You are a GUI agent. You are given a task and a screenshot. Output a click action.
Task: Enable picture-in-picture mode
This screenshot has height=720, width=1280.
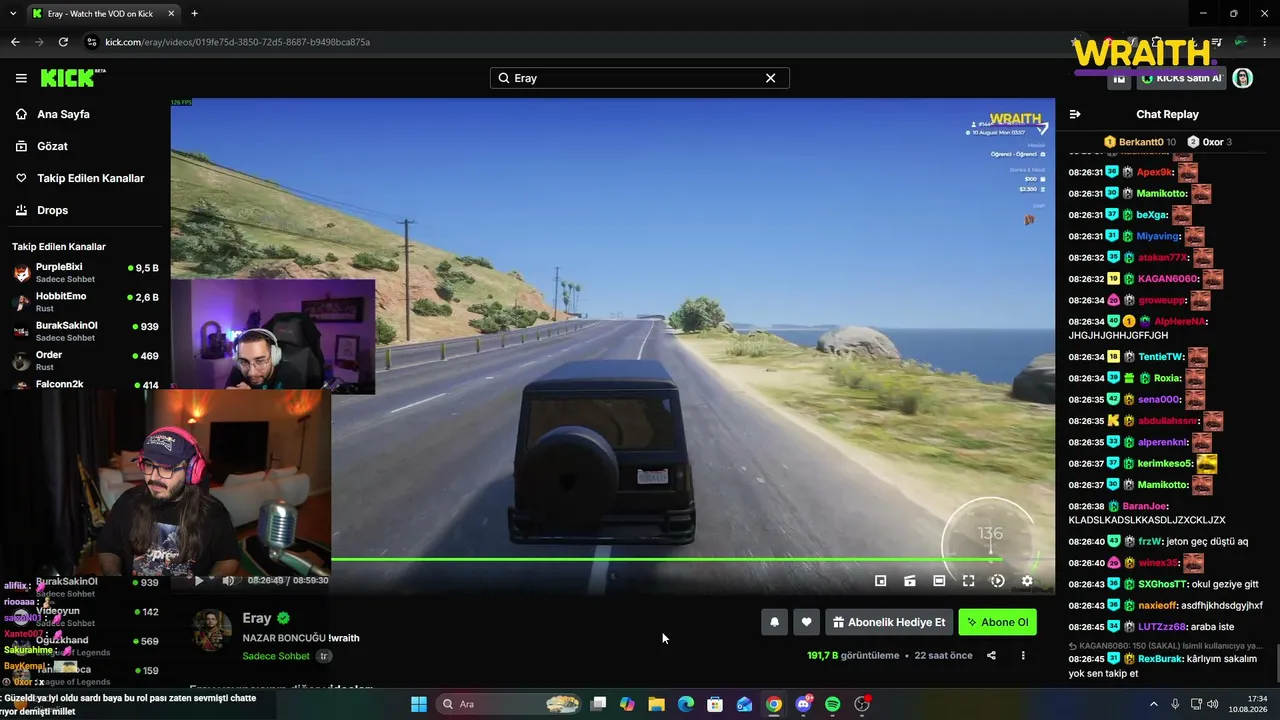tap(880, 580)
